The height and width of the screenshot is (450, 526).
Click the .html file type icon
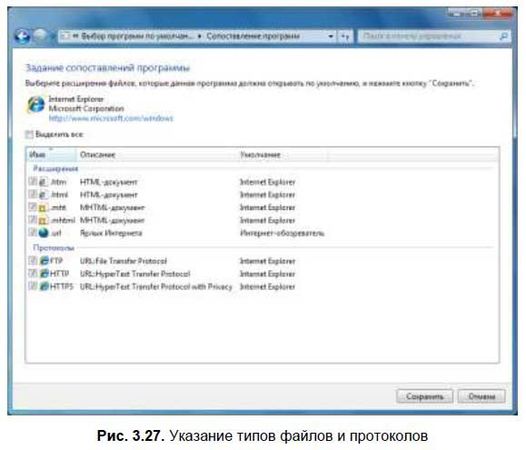click(x=43, y=195)
